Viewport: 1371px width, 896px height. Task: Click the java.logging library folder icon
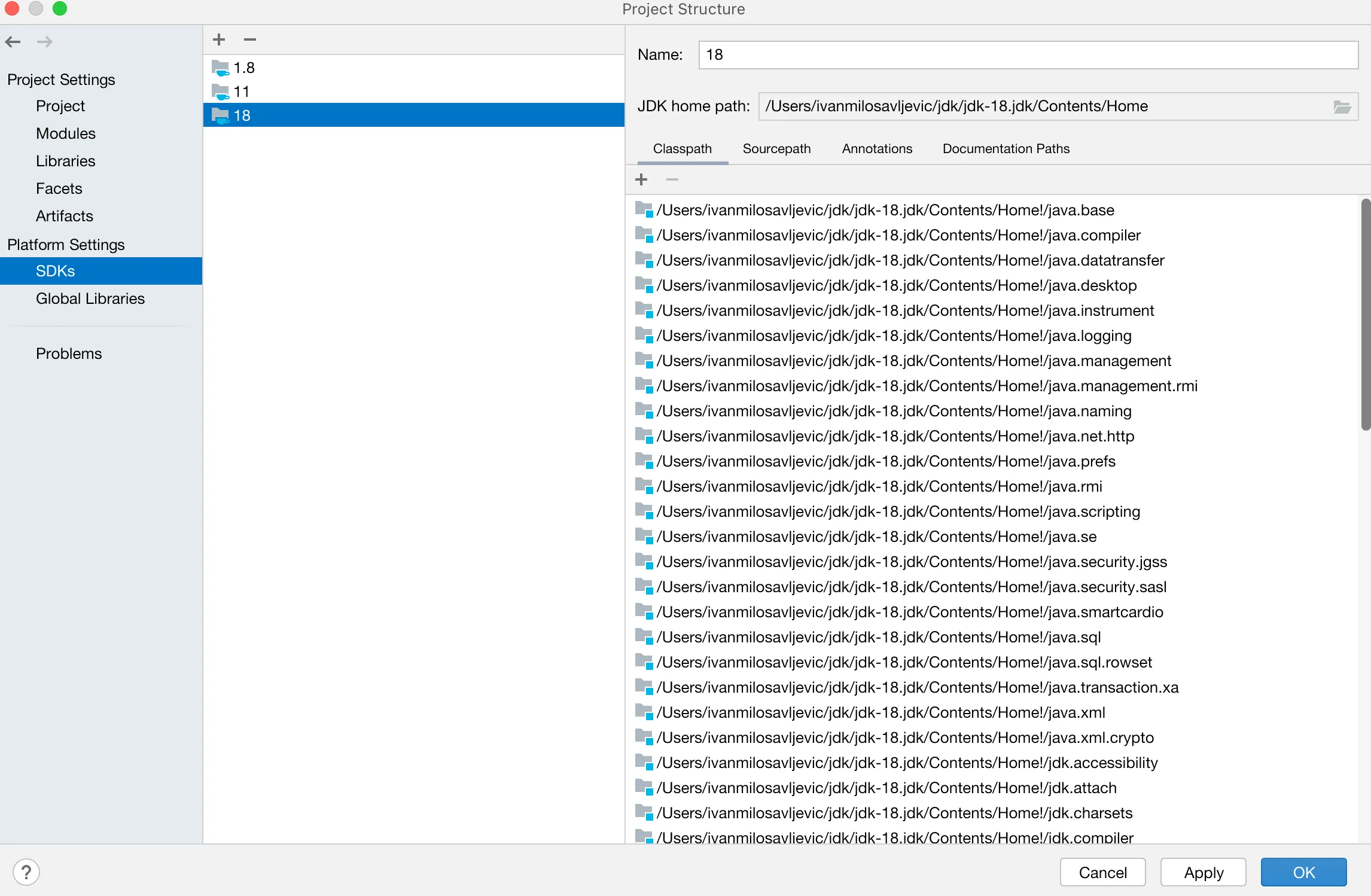point(644,336)
